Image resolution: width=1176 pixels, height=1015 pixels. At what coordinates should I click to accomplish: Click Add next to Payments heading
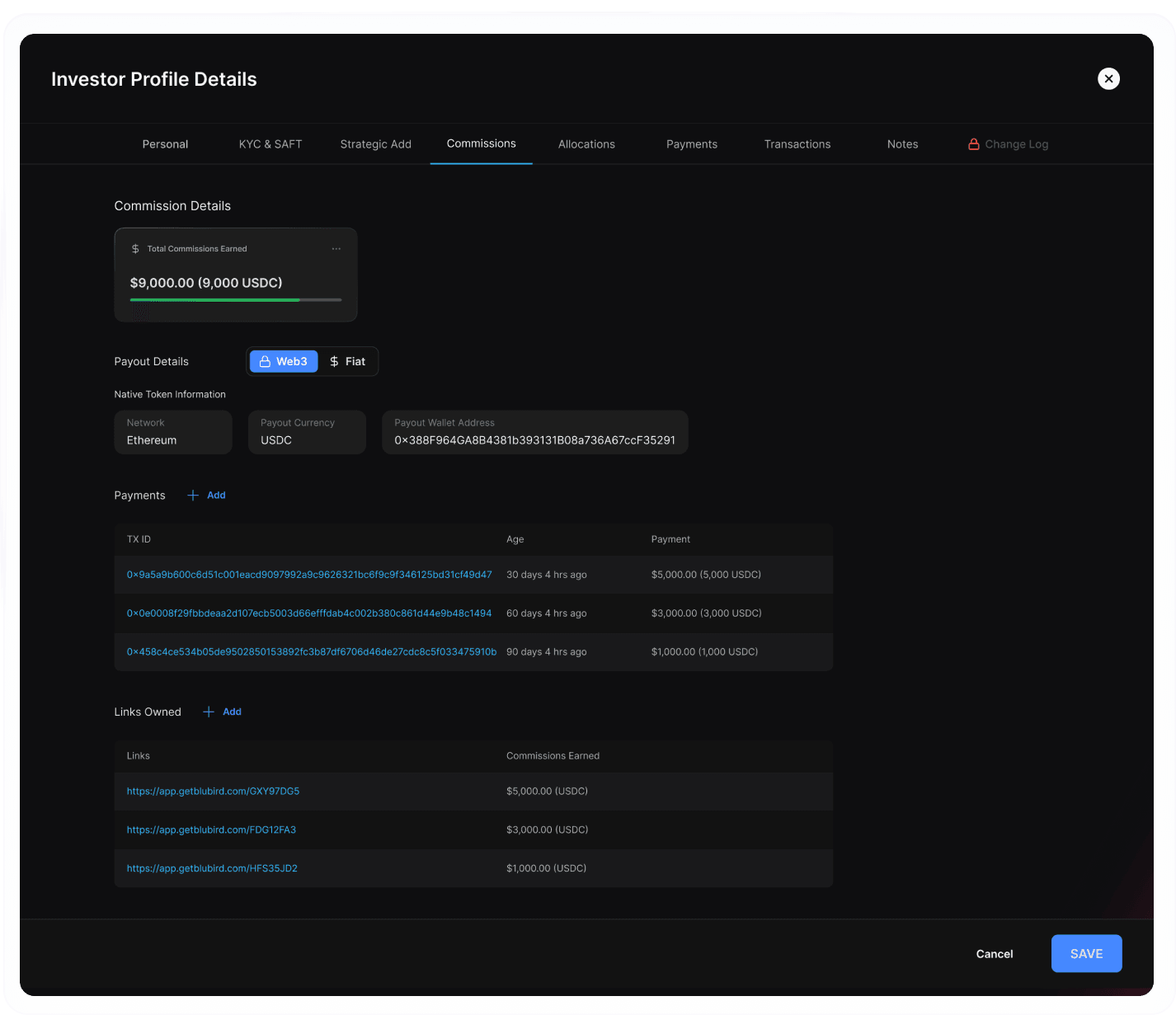click(x=216, y=496)
